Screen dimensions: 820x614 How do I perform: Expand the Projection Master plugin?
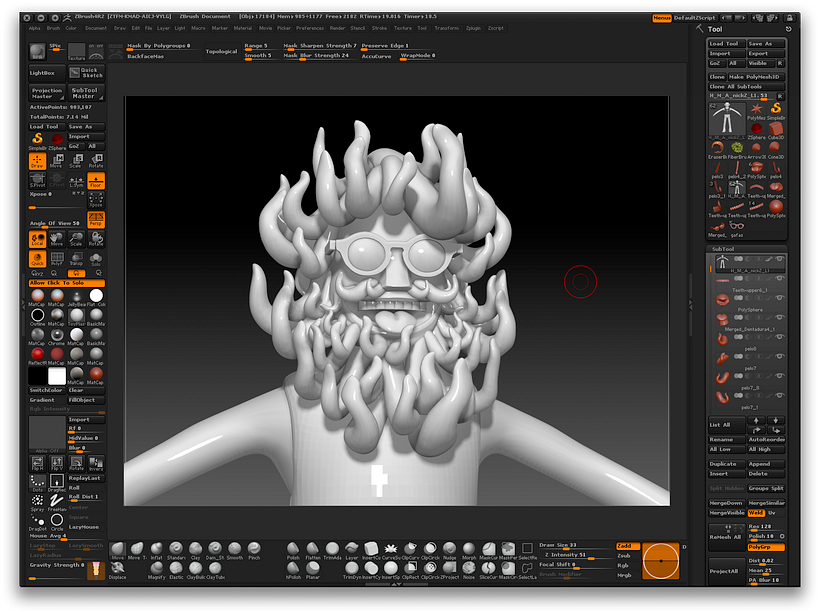coord(47,93)
